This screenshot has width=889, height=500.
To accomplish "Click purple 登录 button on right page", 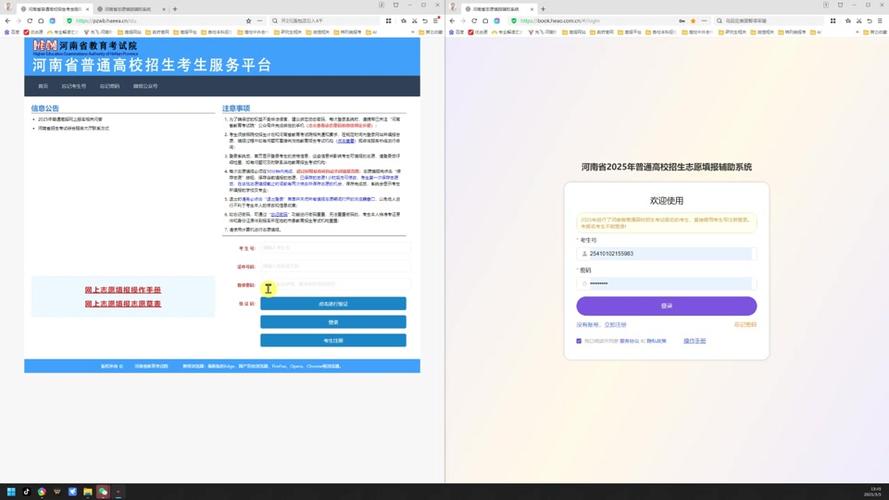I will pos(666,306).
